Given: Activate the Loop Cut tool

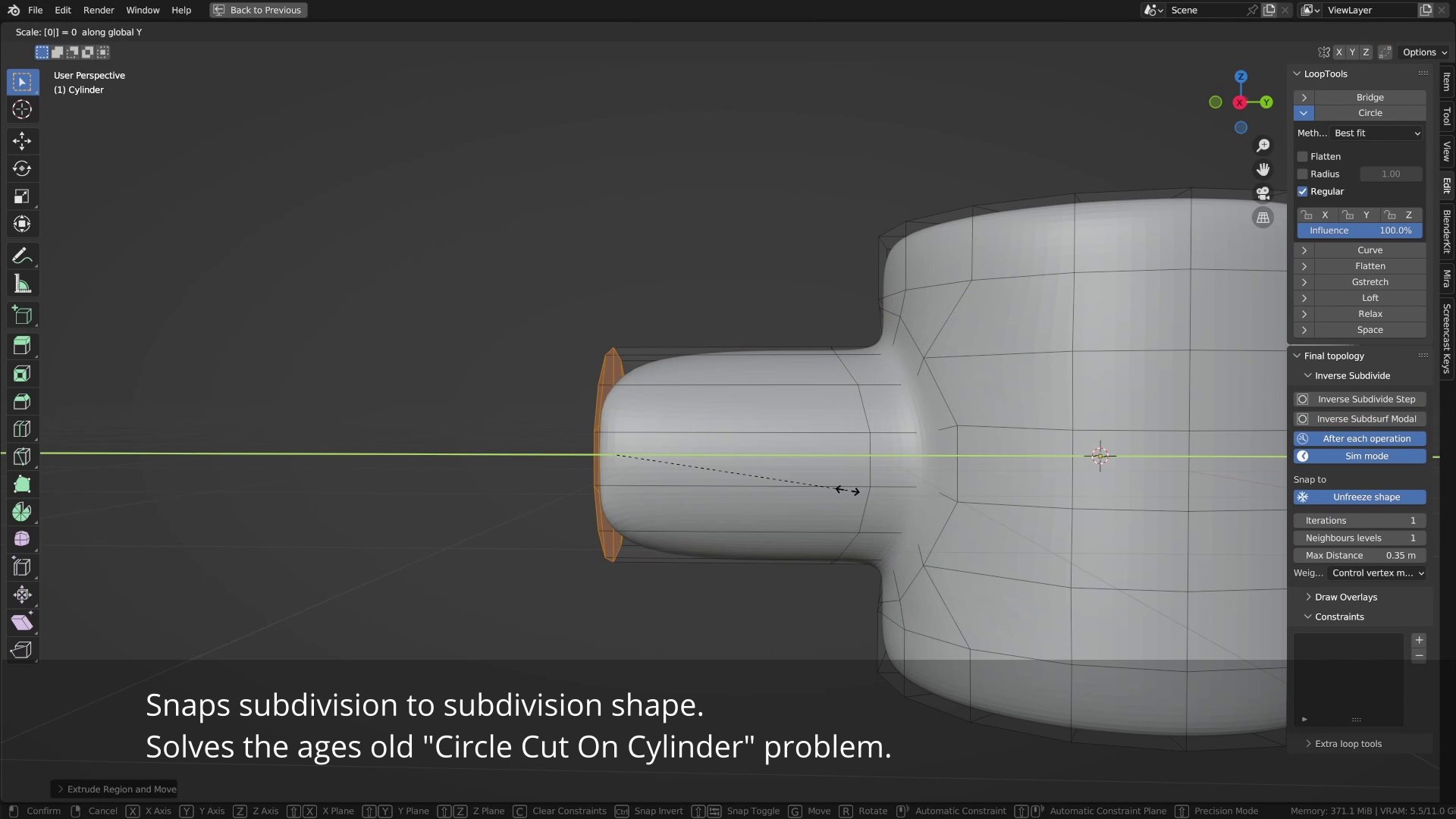Looking at the screenshot, I should (x=22, y=428).
